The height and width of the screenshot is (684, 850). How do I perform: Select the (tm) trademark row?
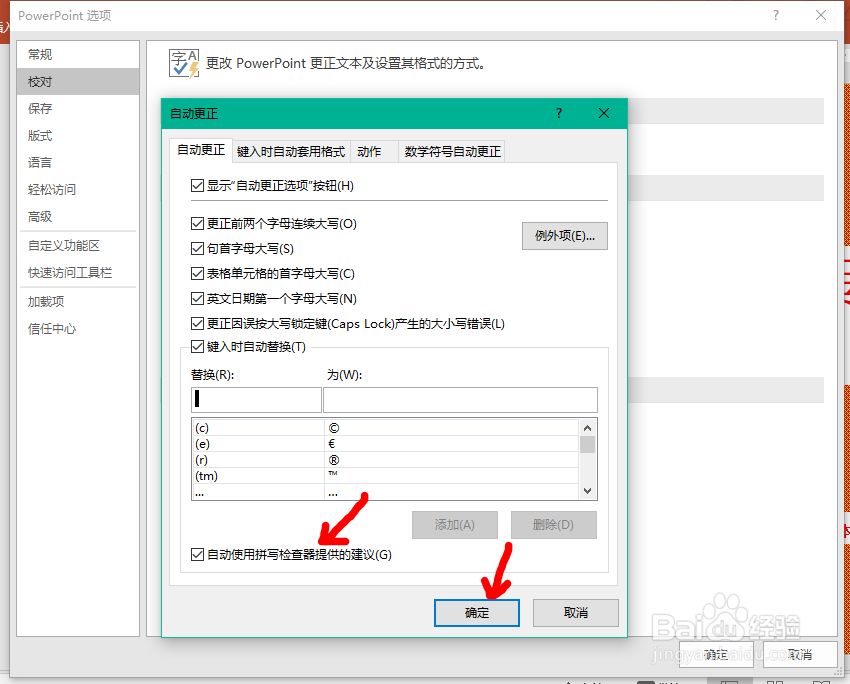tap(385, 475)
